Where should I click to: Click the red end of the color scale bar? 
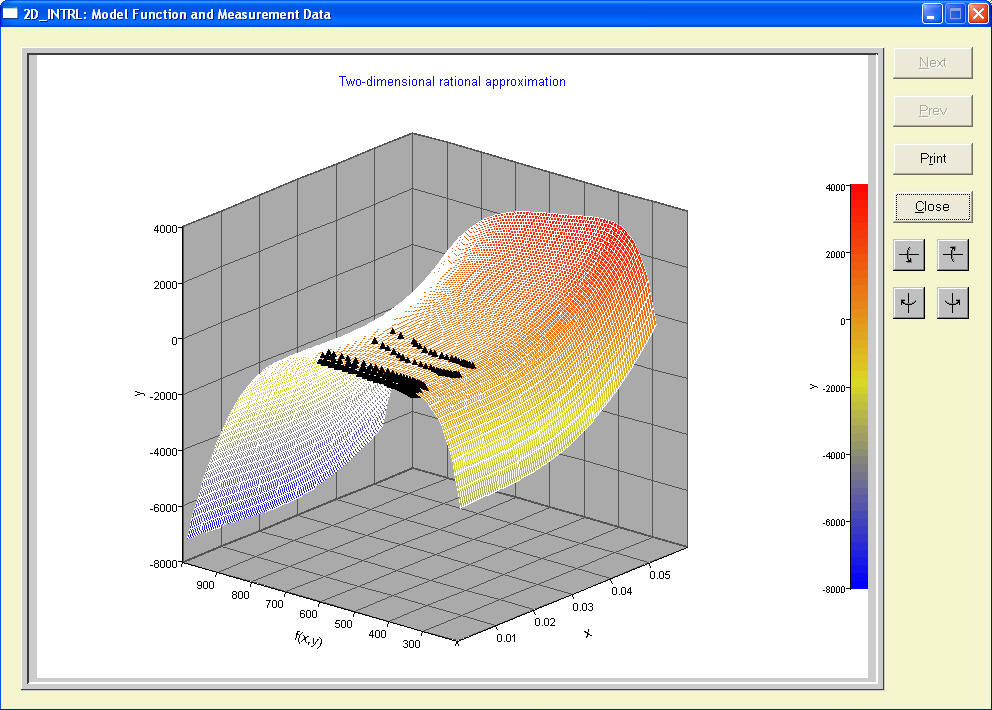click(x=858, y=195)
